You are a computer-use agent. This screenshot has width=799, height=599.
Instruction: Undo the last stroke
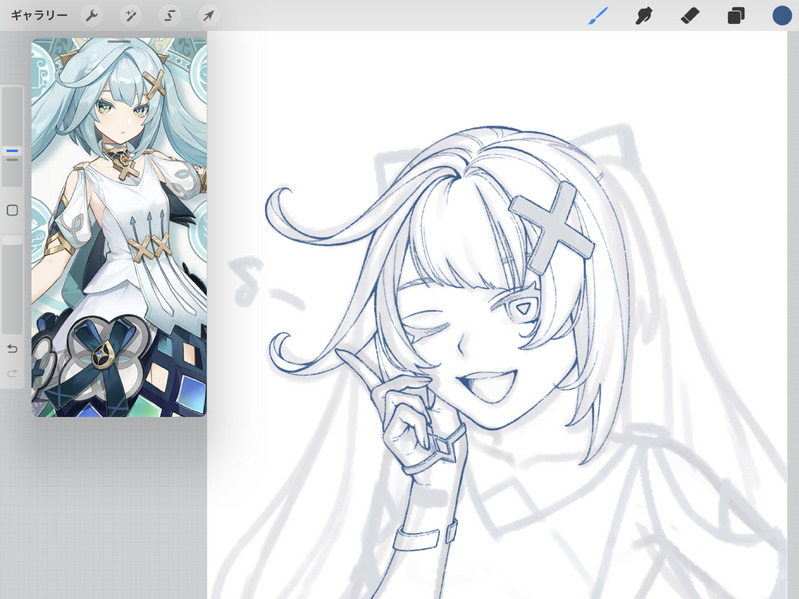coord(12,349)
